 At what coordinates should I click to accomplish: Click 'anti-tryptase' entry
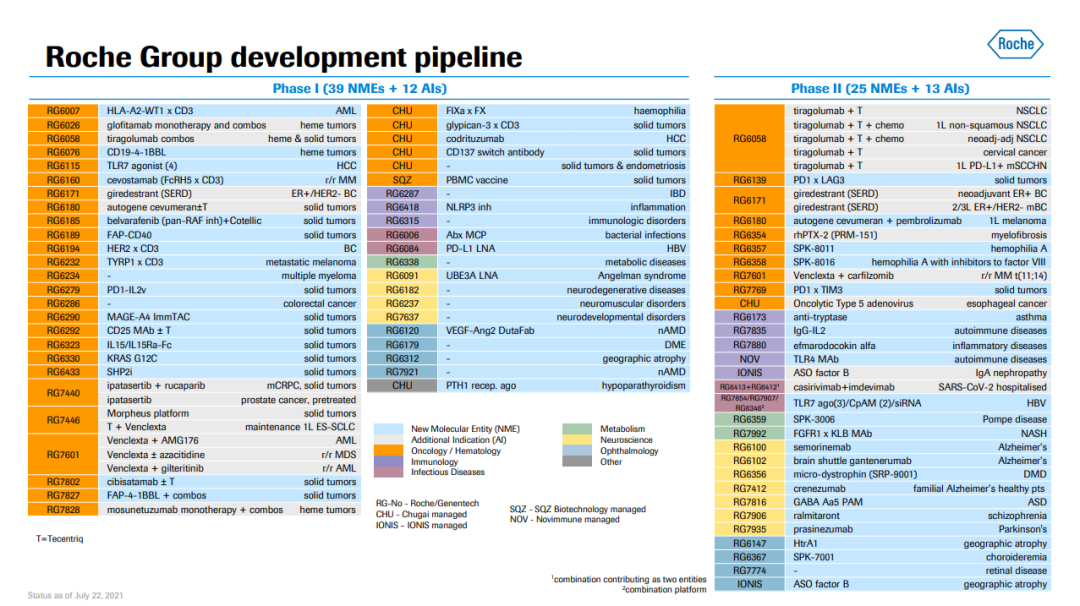(x=820, y=317)
